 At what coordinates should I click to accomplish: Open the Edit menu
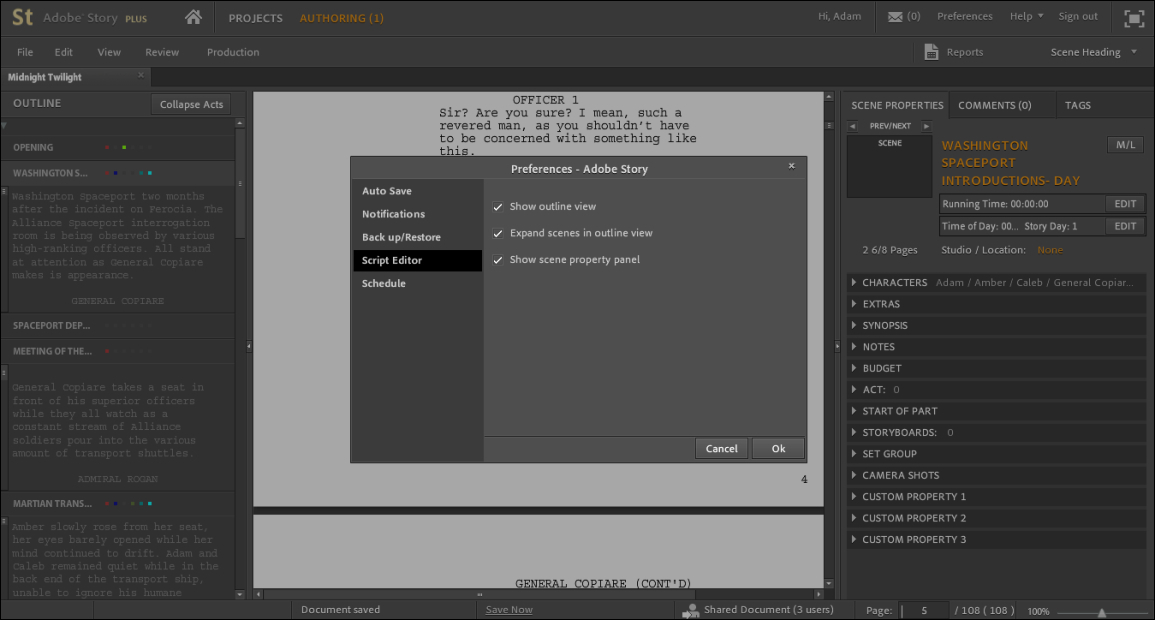click(x=63, y=52)
